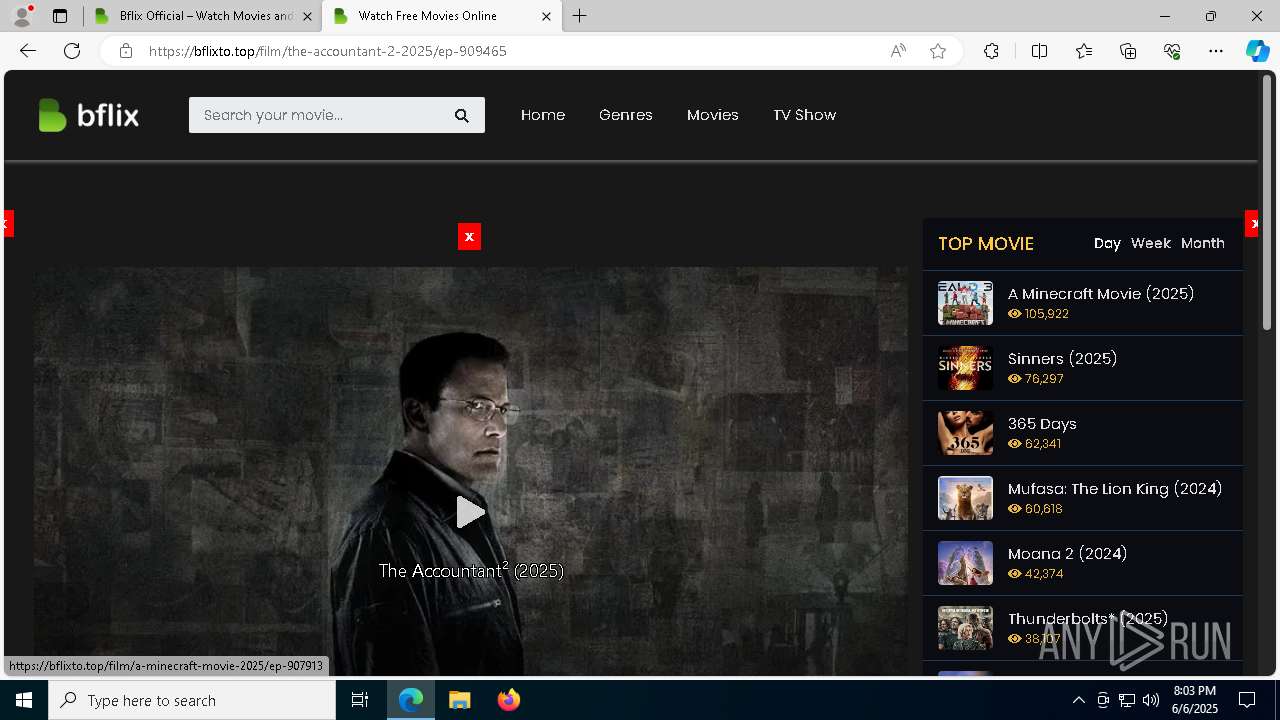Open Copilot sidebar
The height and width of the screenshot is (720, 1280).
point(1257,51)
